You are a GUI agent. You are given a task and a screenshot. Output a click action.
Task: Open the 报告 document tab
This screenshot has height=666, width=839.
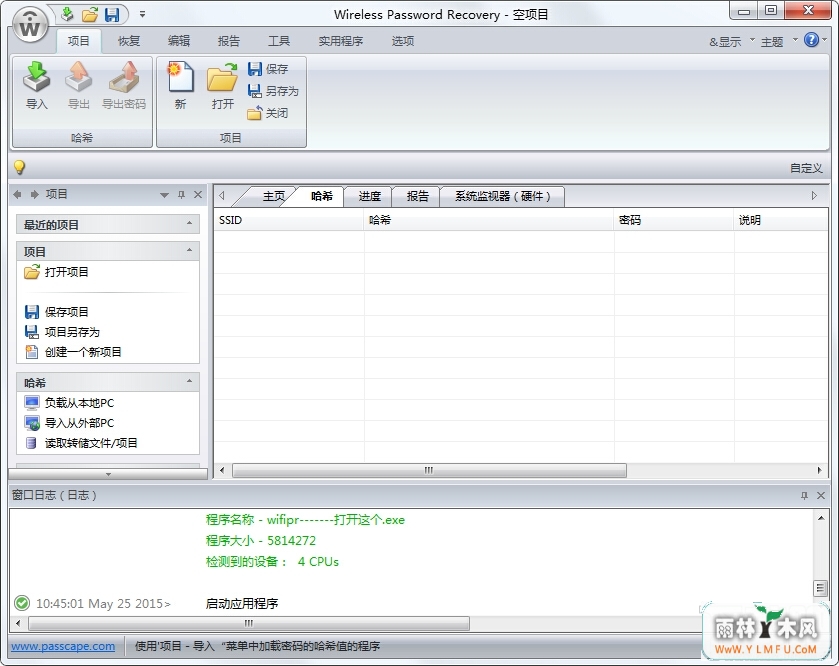(x=417, y=196)
